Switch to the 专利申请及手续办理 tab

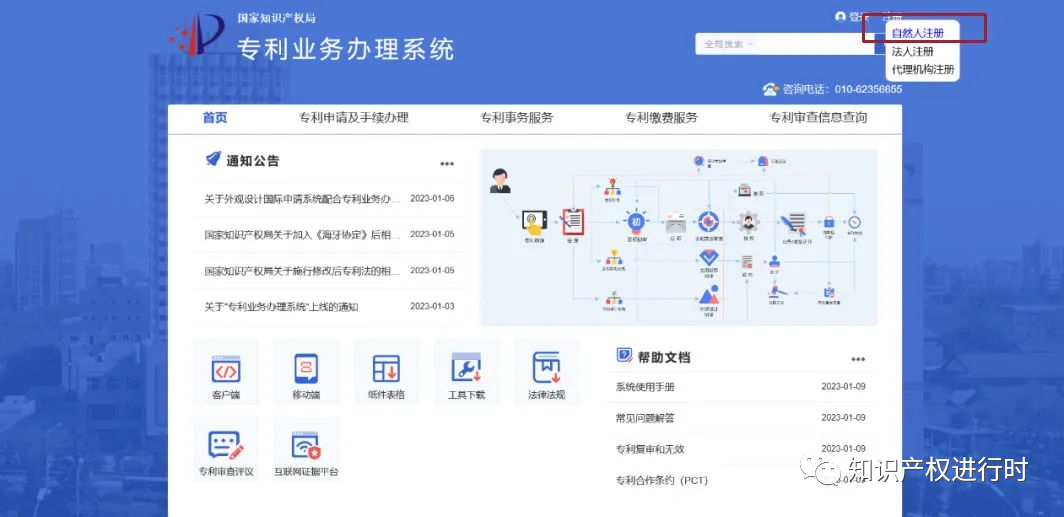[354, 118]
